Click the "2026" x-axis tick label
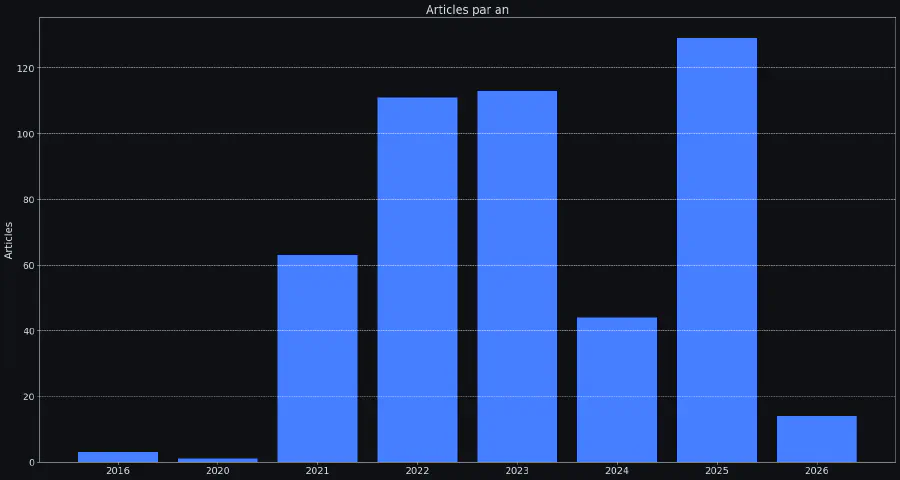 [x=816, y=471]
